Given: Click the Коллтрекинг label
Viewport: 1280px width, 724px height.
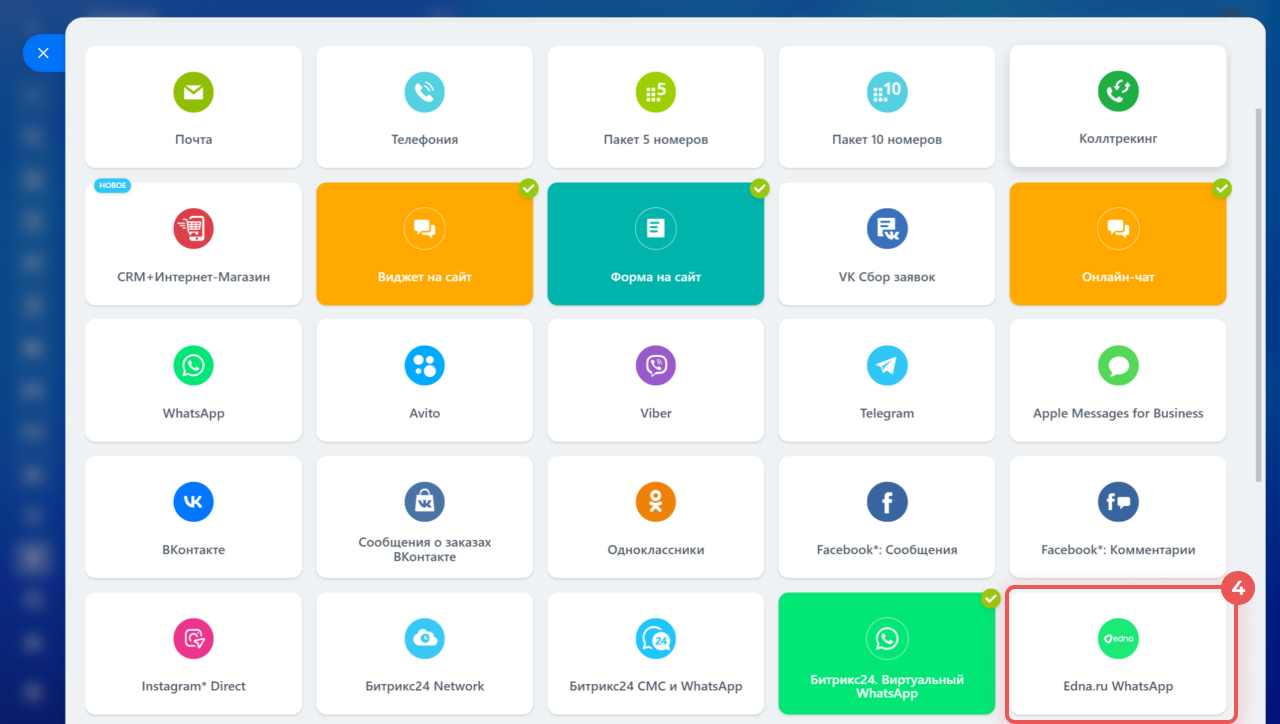Looking at the screenshot, I should (x=1118, y=139).
